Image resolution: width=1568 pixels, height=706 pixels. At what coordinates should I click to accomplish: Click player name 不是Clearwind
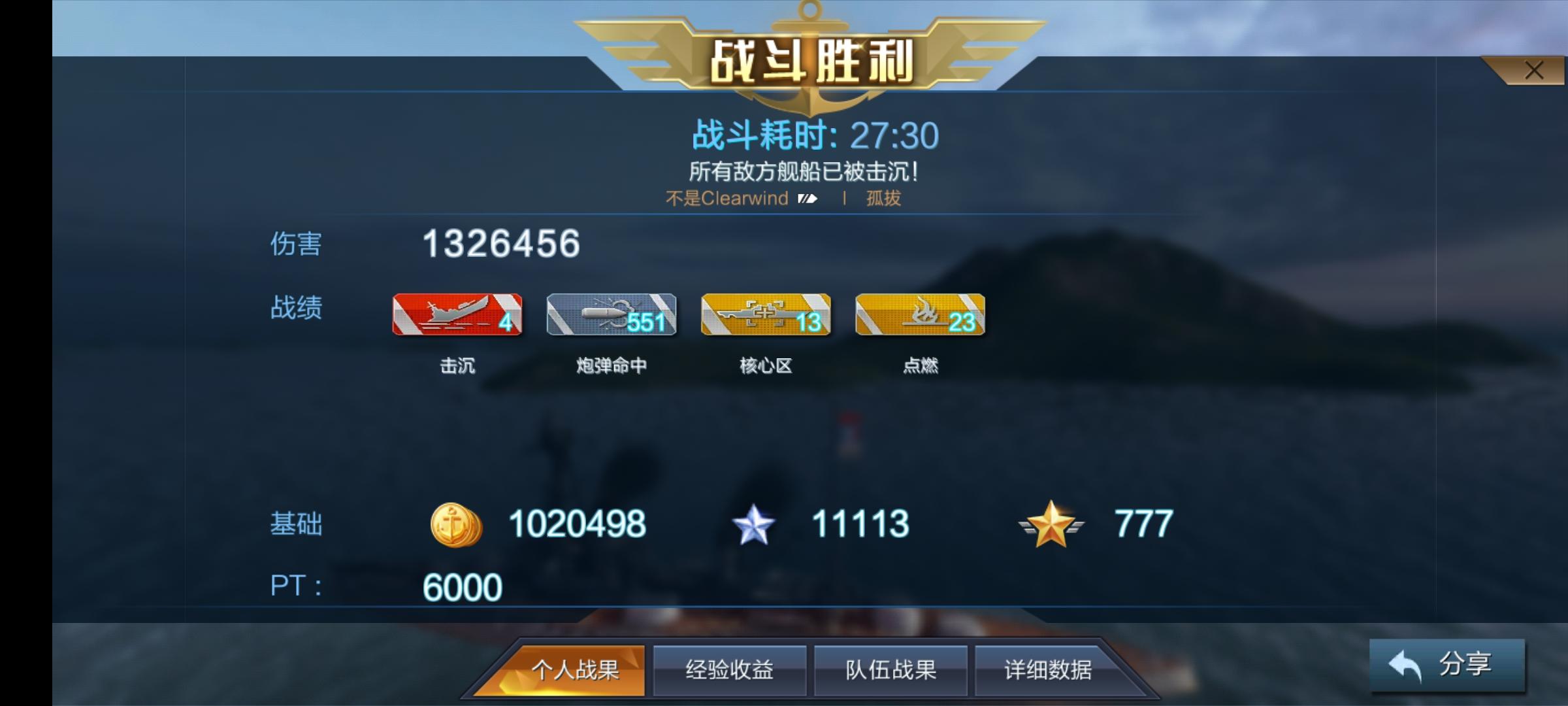pyautogui.click(x=727, y=198)
